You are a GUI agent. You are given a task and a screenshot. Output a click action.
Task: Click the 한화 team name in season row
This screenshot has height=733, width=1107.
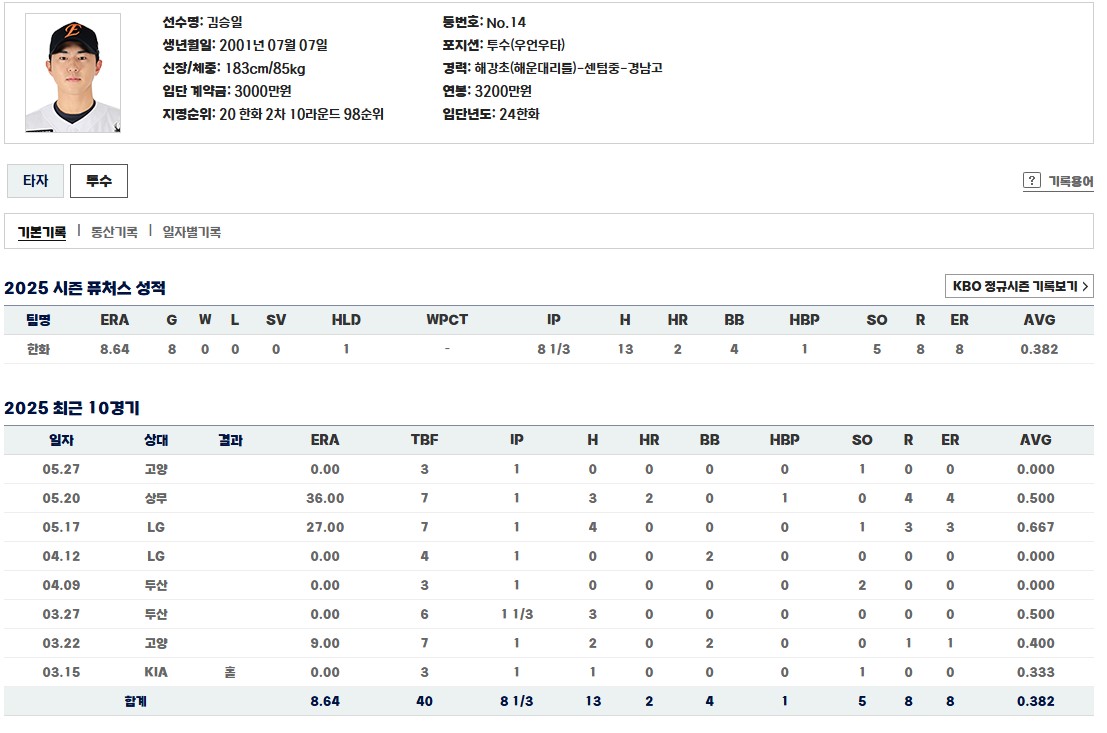[38, 349]
